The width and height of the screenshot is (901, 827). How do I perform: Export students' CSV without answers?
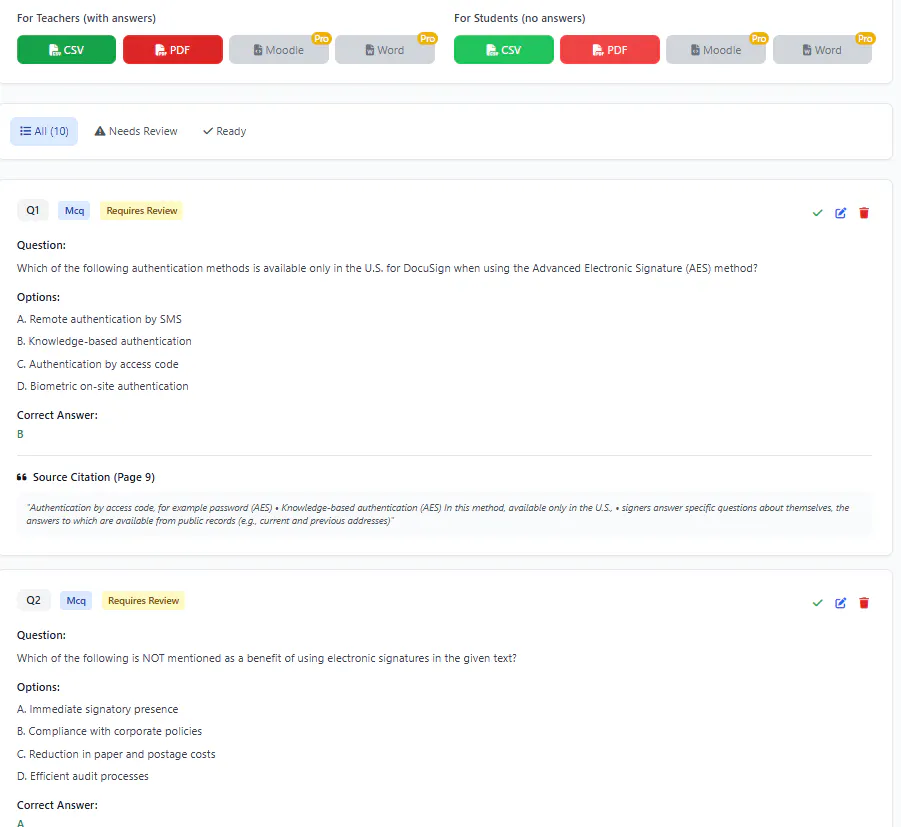pyautogui.click(x=503, y=49)
